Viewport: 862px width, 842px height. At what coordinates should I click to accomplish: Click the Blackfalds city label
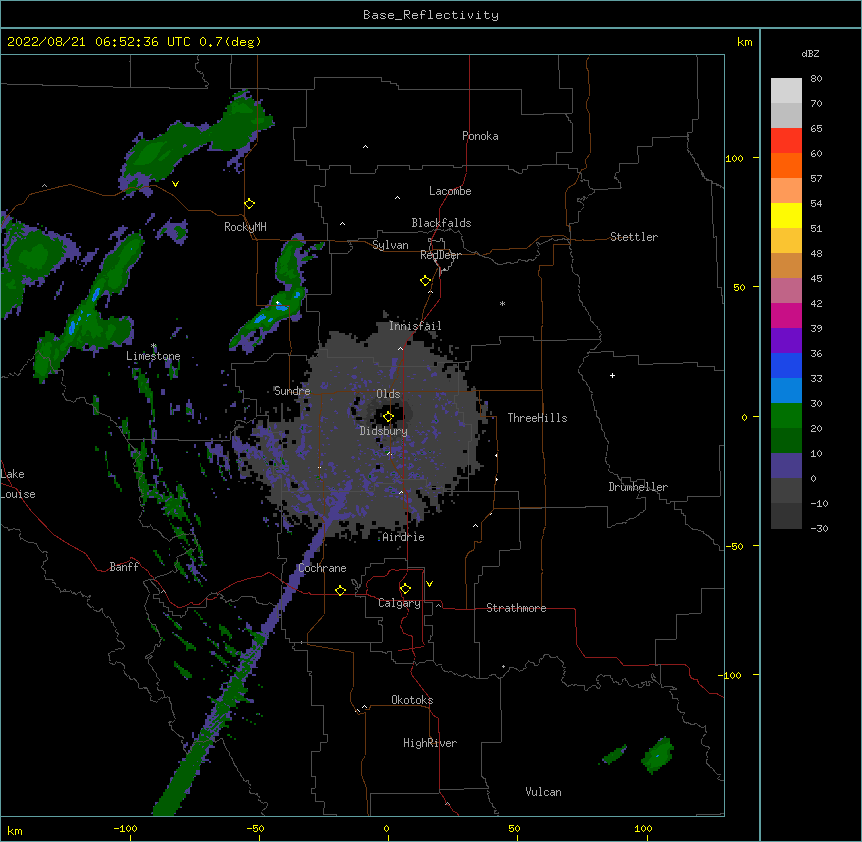click(x=441, y=223)
